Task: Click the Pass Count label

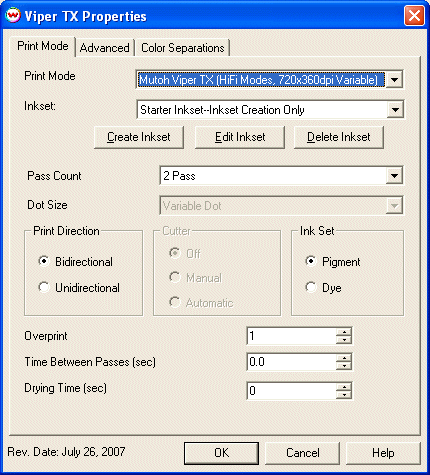Action: [54, 176]
